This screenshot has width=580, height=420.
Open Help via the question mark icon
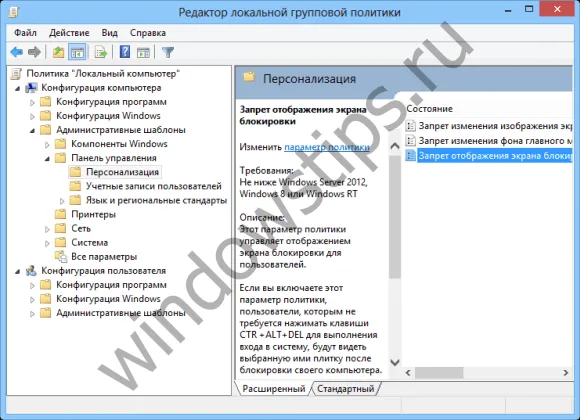[x=125, y=52]
